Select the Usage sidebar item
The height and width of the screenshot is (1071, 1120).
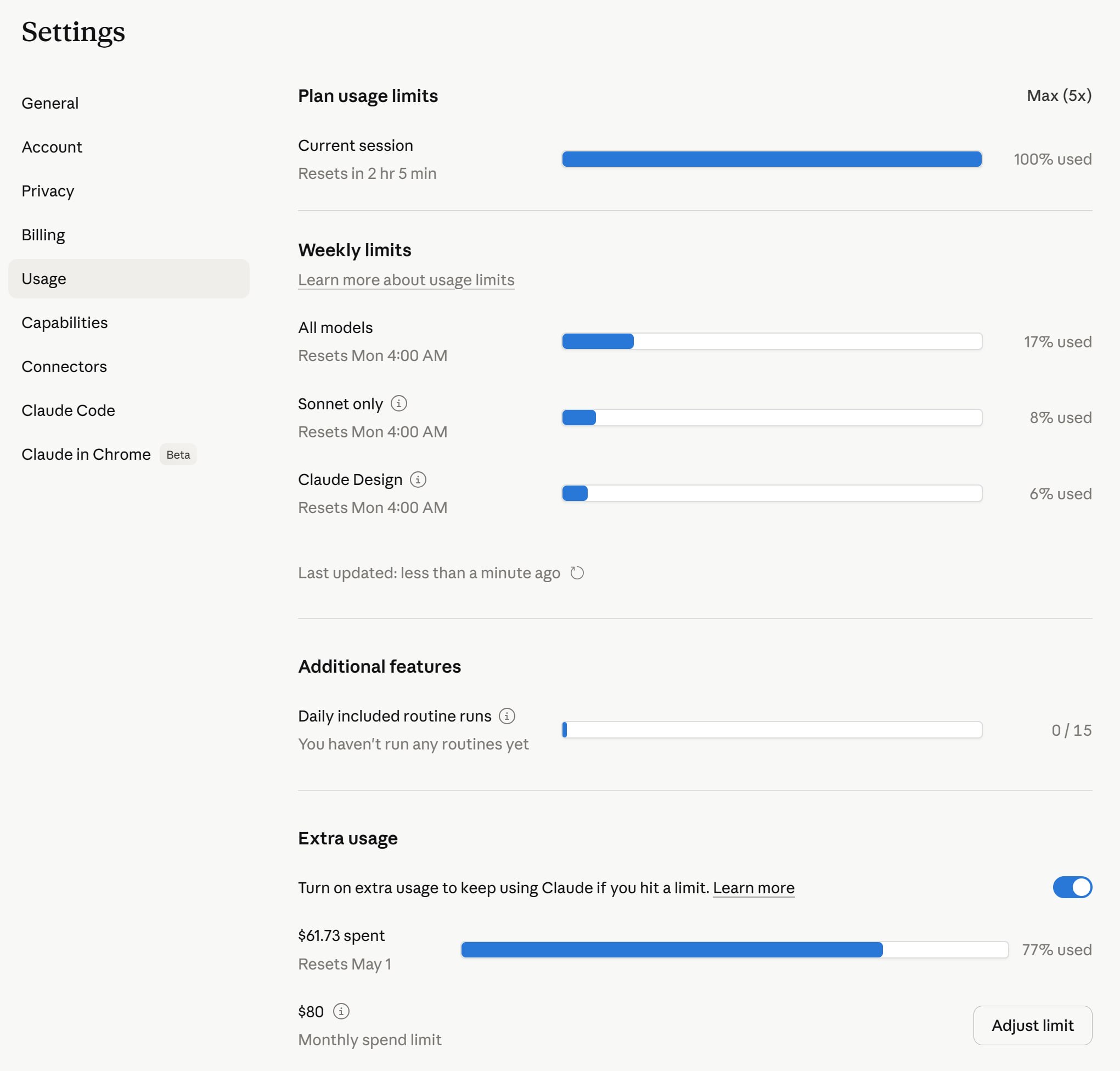[44, 279]
